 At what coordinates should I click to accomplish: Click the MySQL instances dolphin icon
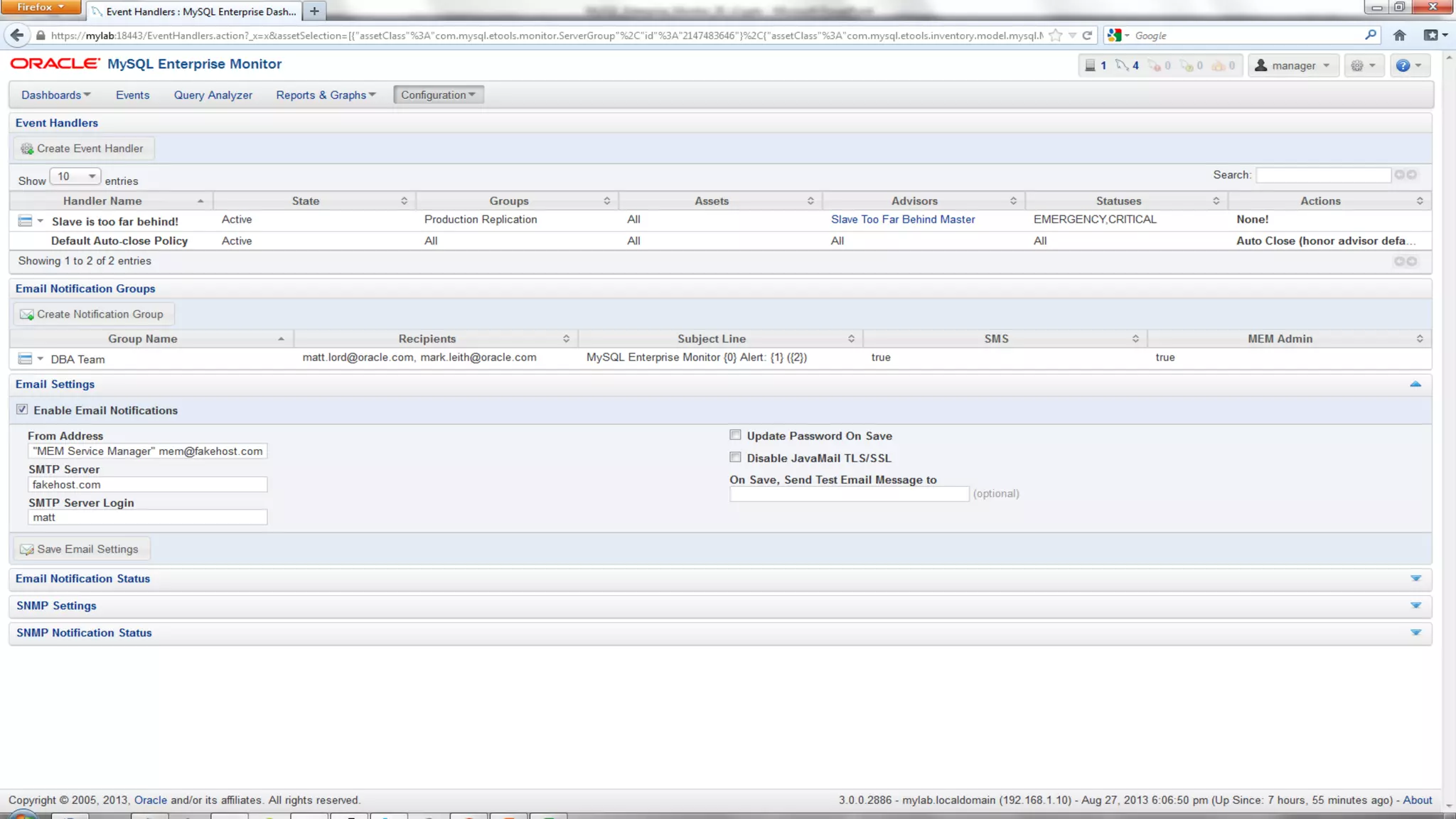pos(1122,65)
